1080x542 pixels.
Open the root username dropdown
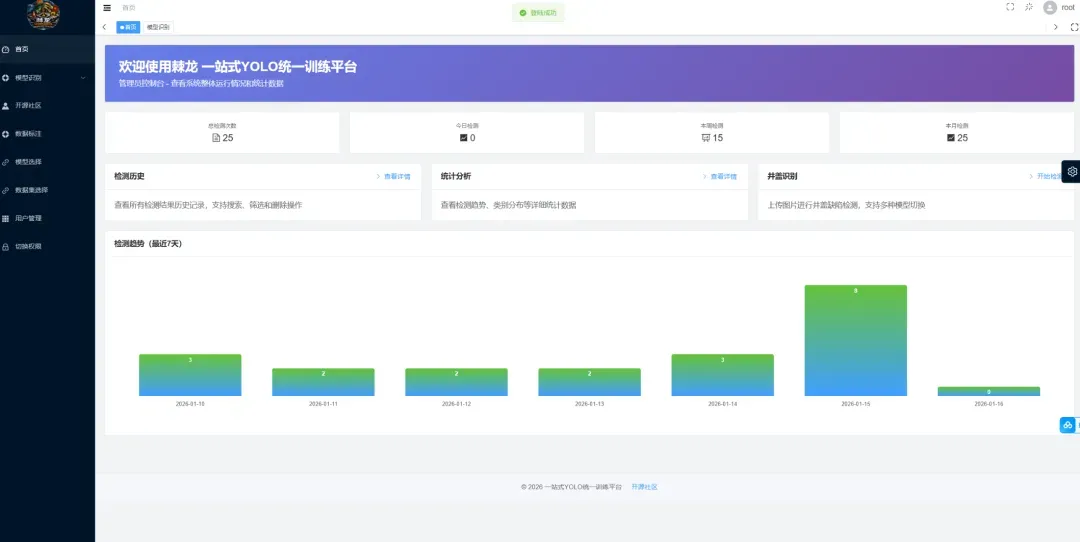pos(1068,7)
